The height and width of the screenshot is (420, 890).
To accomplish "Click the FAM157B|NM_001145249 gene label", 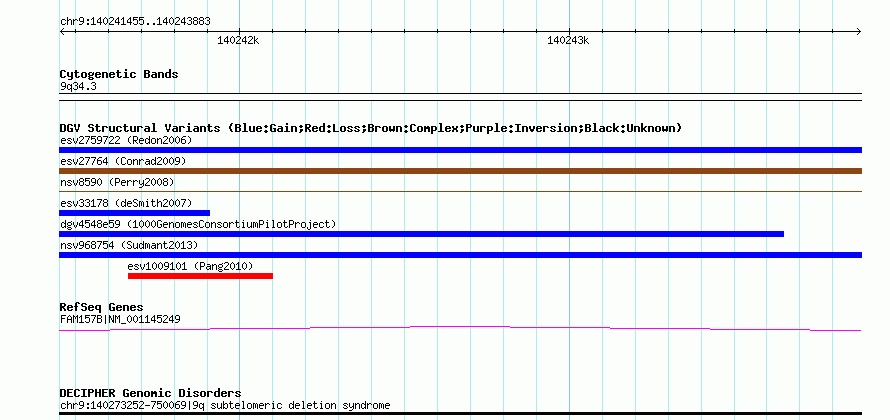I will pos(120,320).
